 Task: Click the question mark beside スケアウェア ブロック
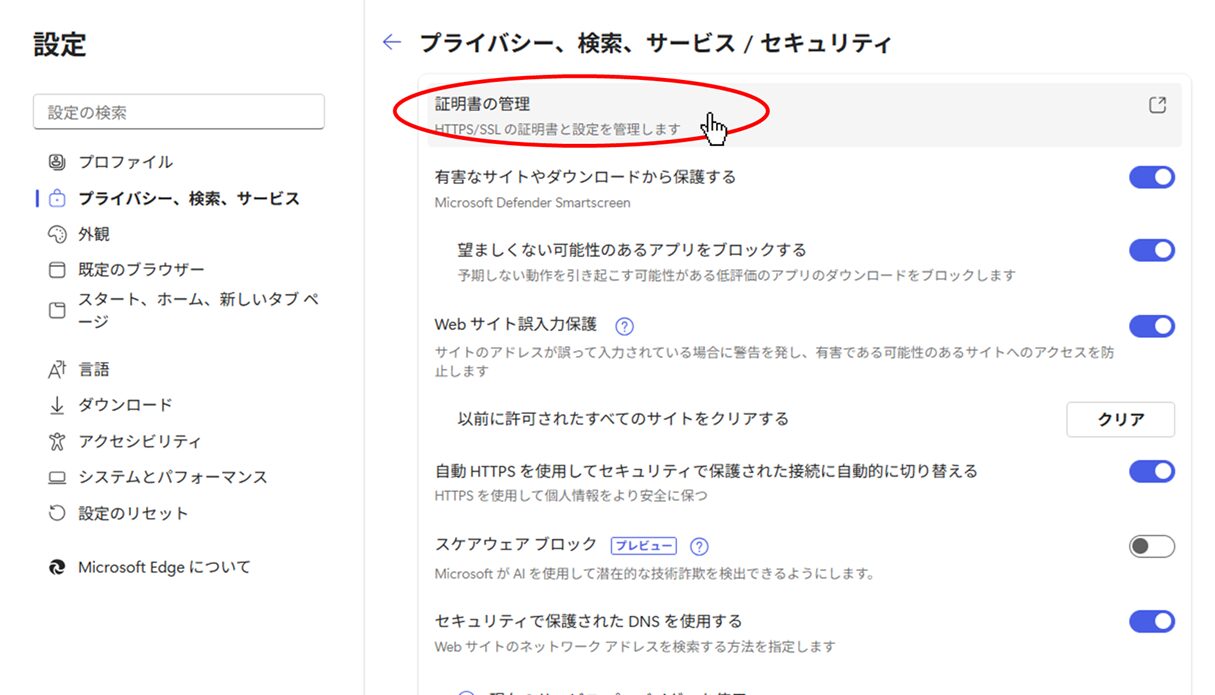pos(698,546)
